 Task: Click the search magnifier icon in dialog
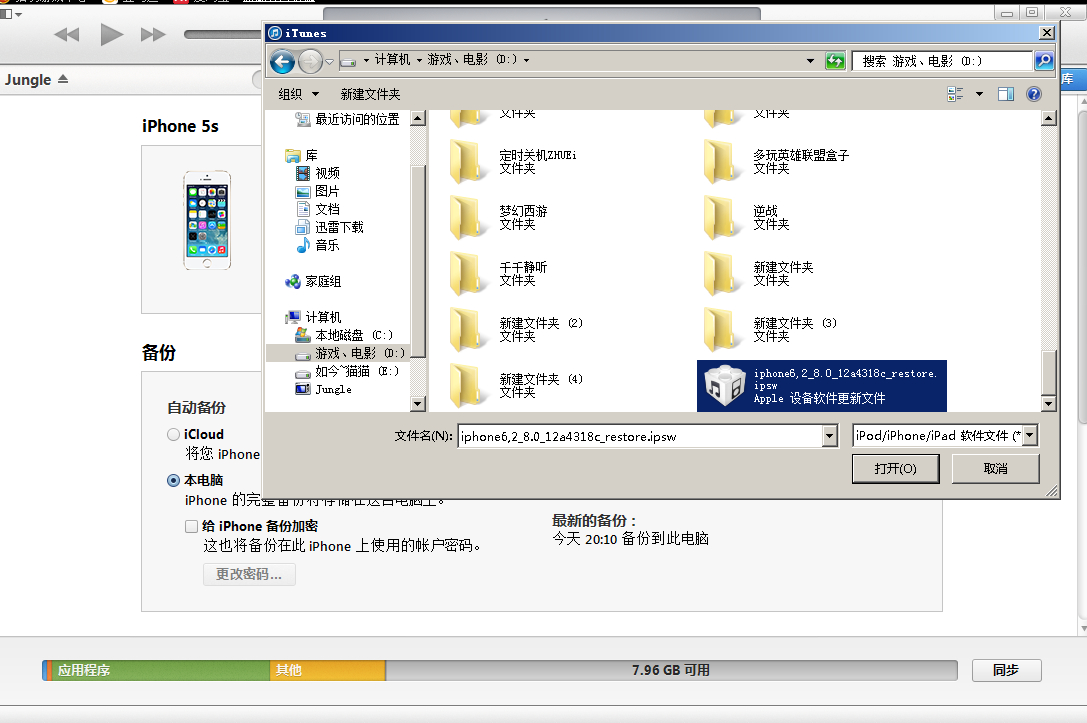click(x=1043, y=61)
